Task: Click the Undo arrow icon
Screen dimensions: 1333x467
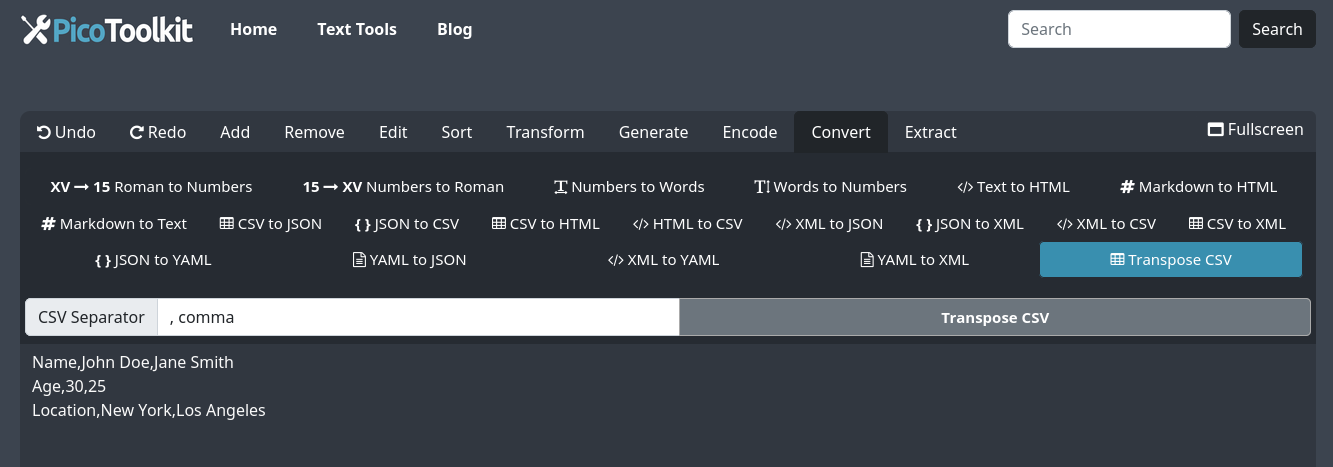Action: click(44, 132)
